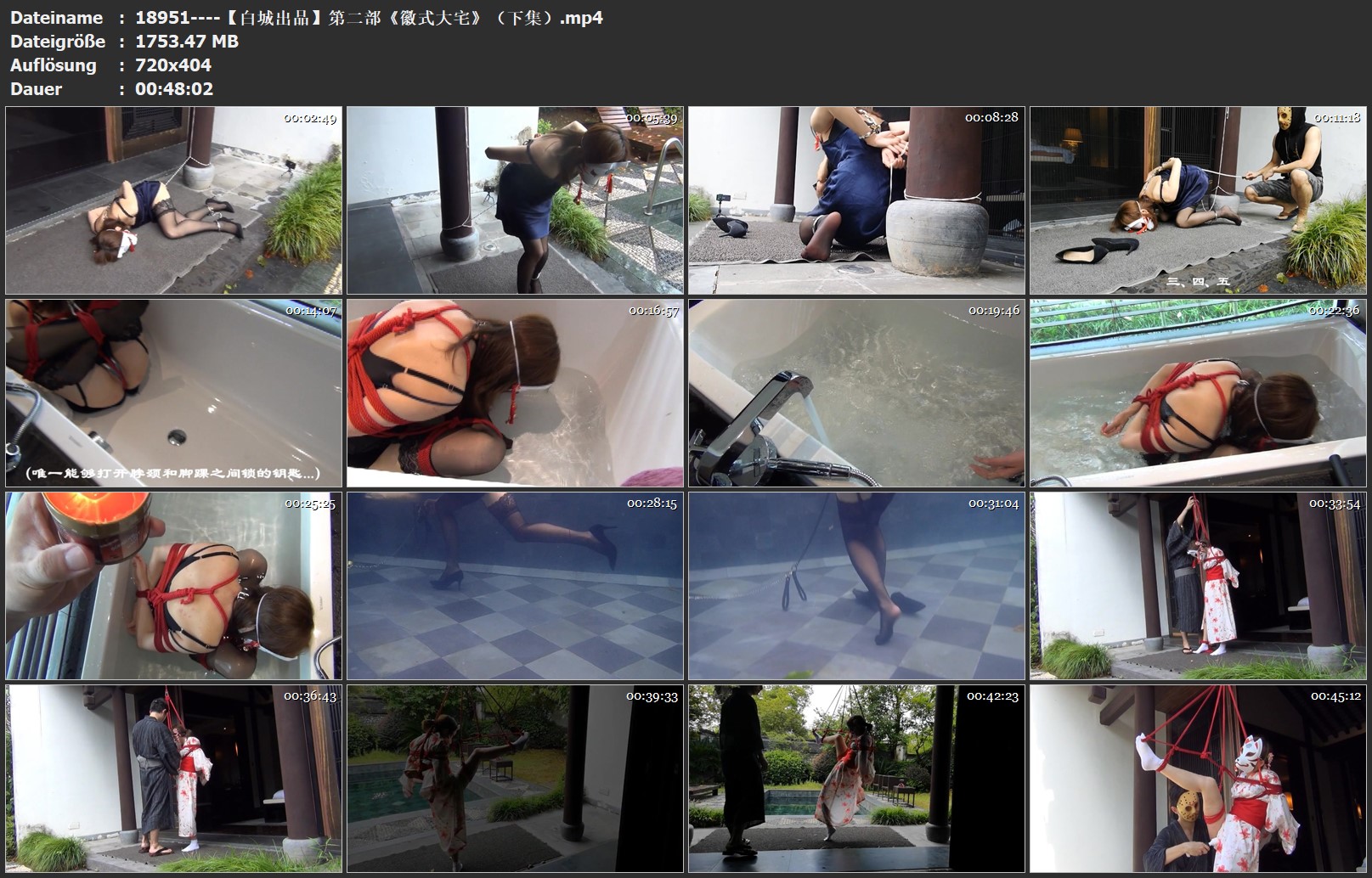Screen dimensions: 1372x878
Task: Select the Dateigröße value 1753.47 MB
Action: [x=187, y=42]
